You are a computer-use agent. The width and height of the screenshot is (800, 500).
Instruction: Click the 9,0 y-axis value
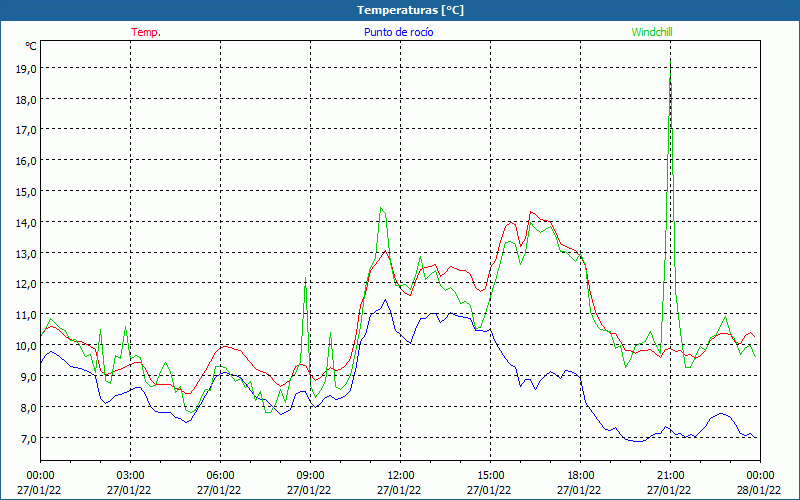tap(29, 377)
